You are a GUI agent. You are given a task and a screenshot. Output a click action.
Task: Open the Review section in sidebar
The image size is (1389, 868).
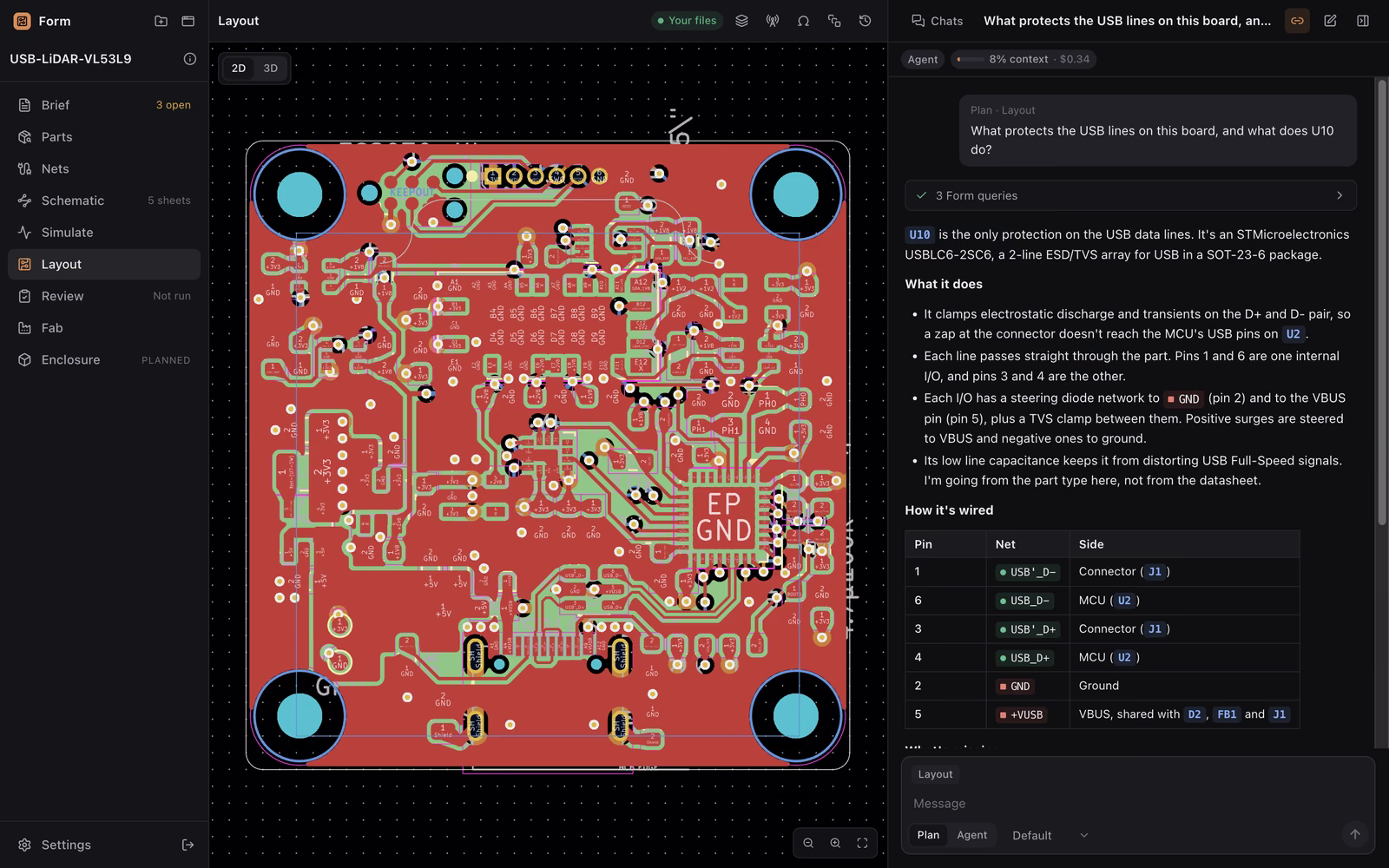coord(104,296)
